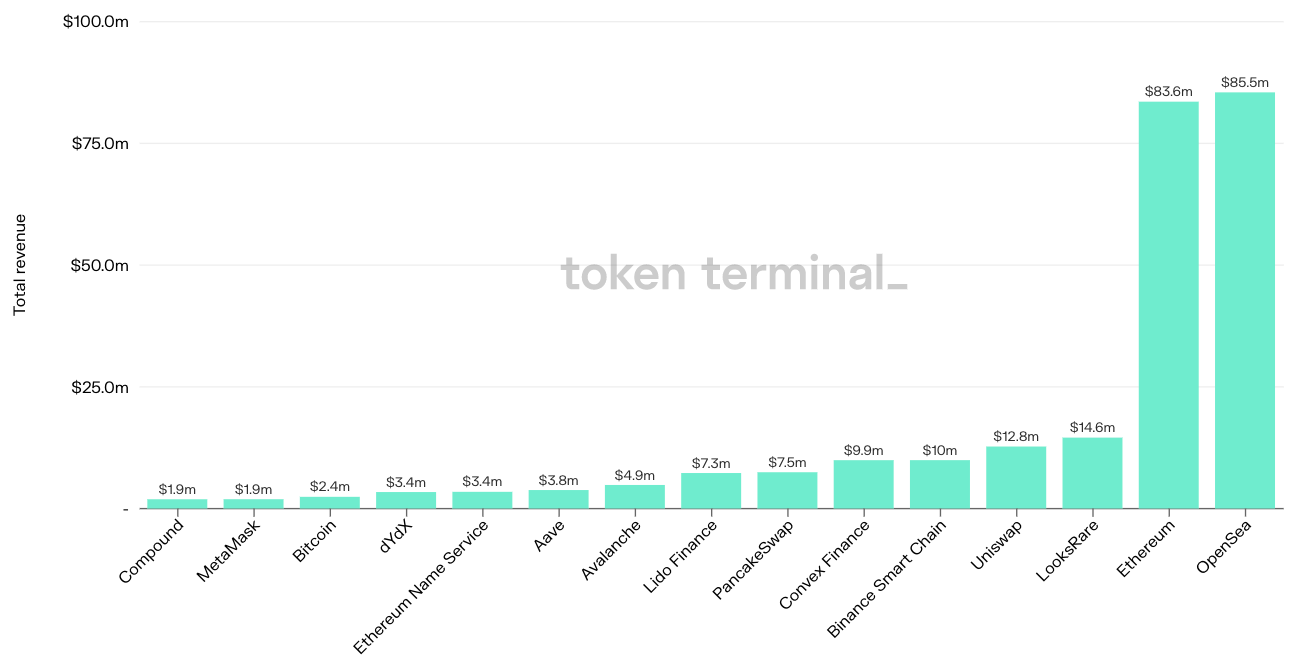Click the token terminal watermark

click(734, 273)
